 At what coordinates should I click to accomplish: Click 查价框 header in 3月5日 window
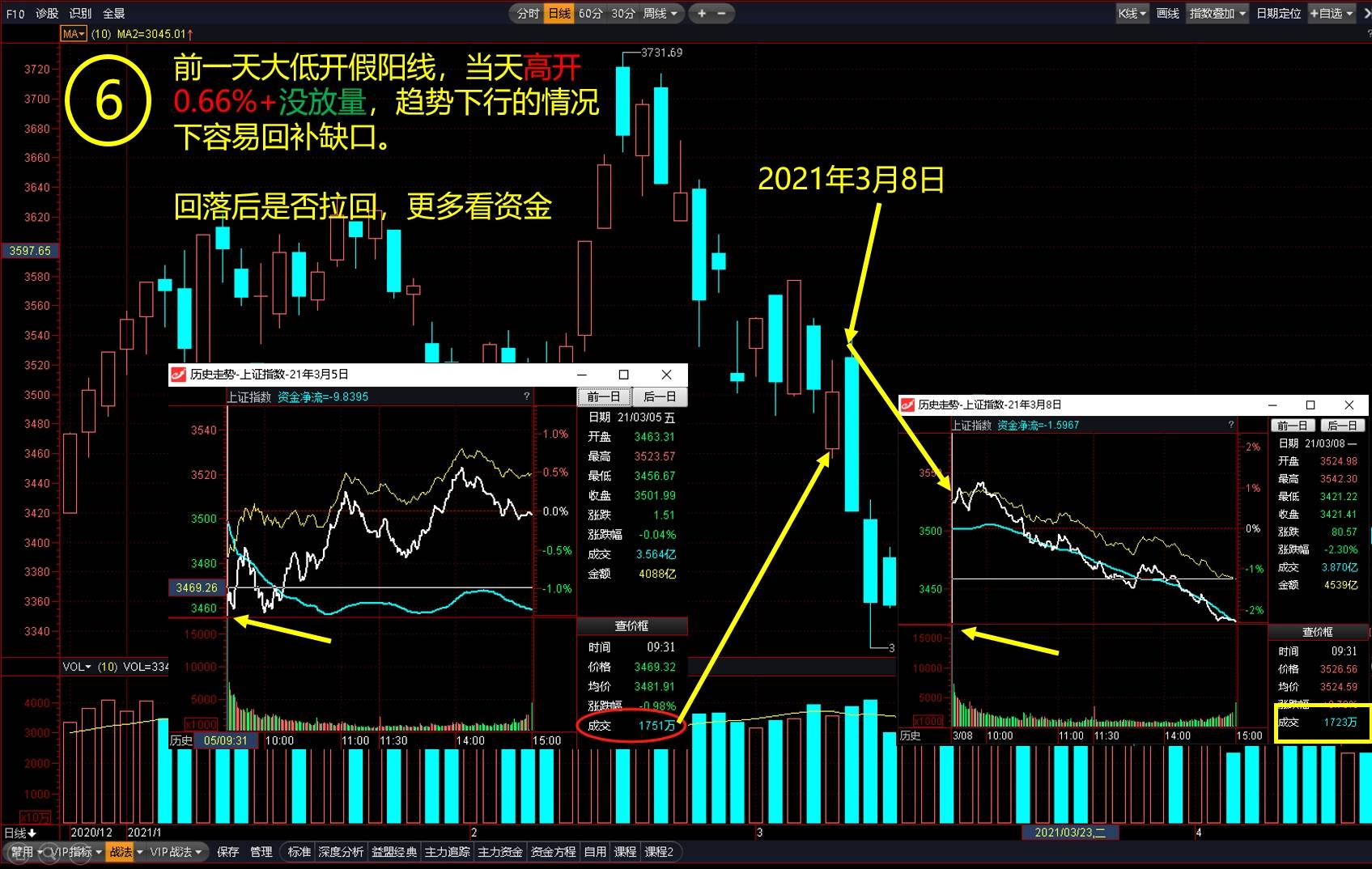(x=631, y=626)
